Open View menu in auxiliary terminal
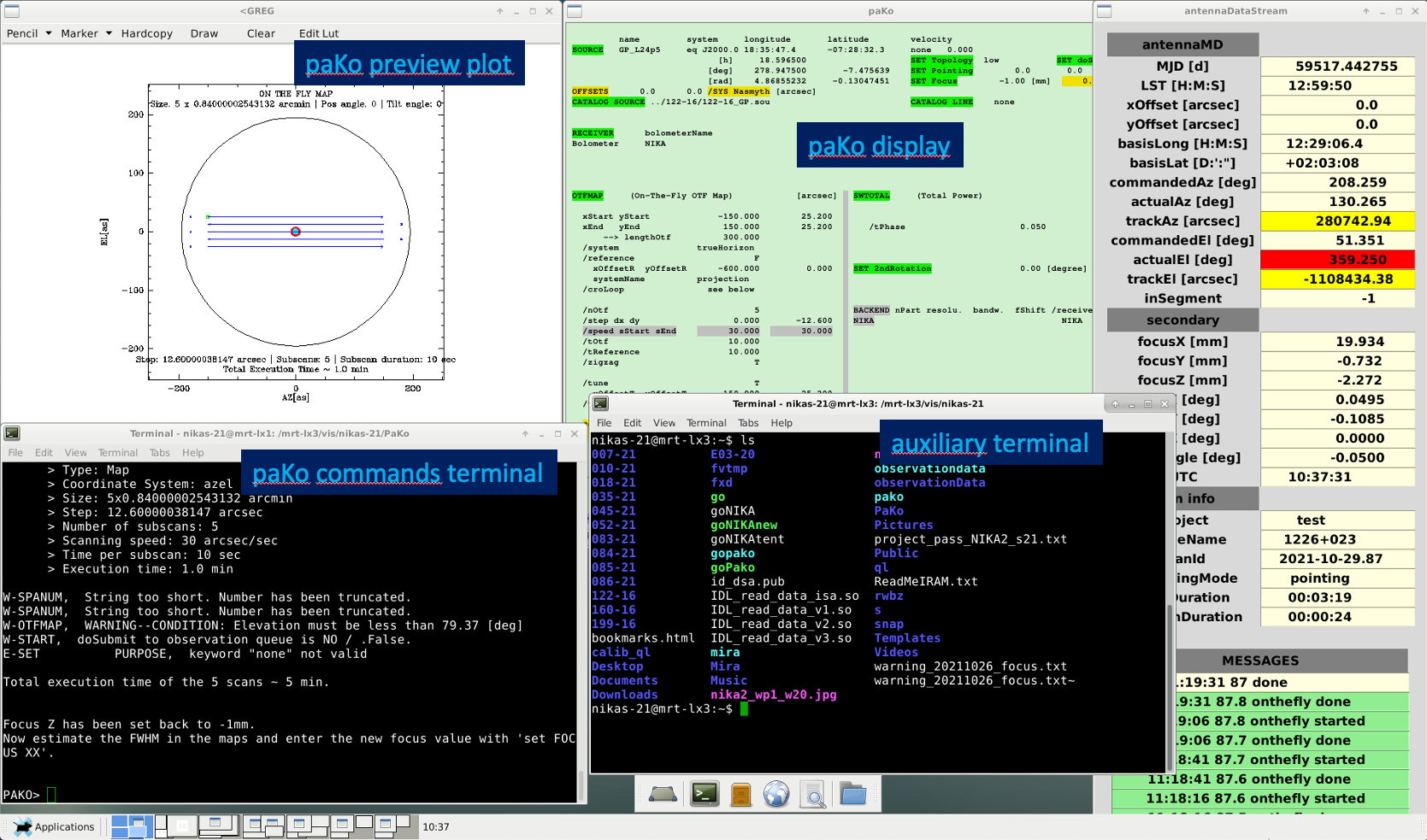The width and height of the screenshot is (1427, 840). click(x=664, y=423)
